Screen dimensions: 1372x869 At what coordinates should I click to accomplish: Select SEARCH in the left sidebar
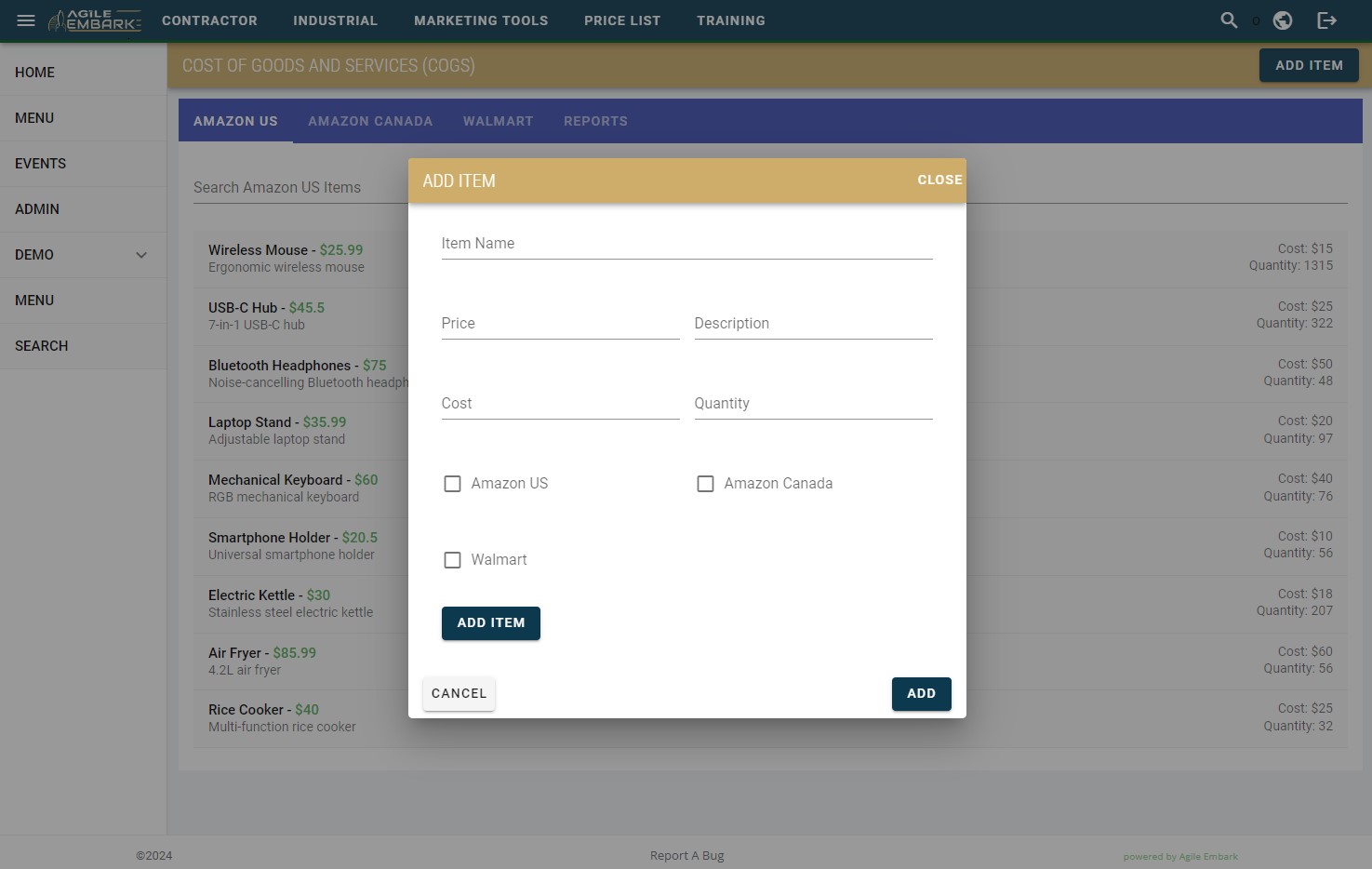(x=41, y=345)
